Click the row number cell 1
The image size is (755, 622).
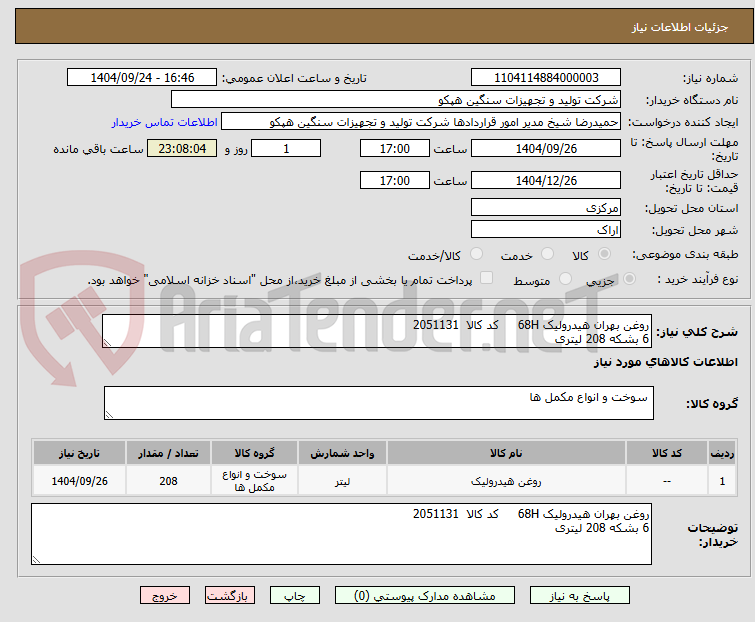point(722,481)
